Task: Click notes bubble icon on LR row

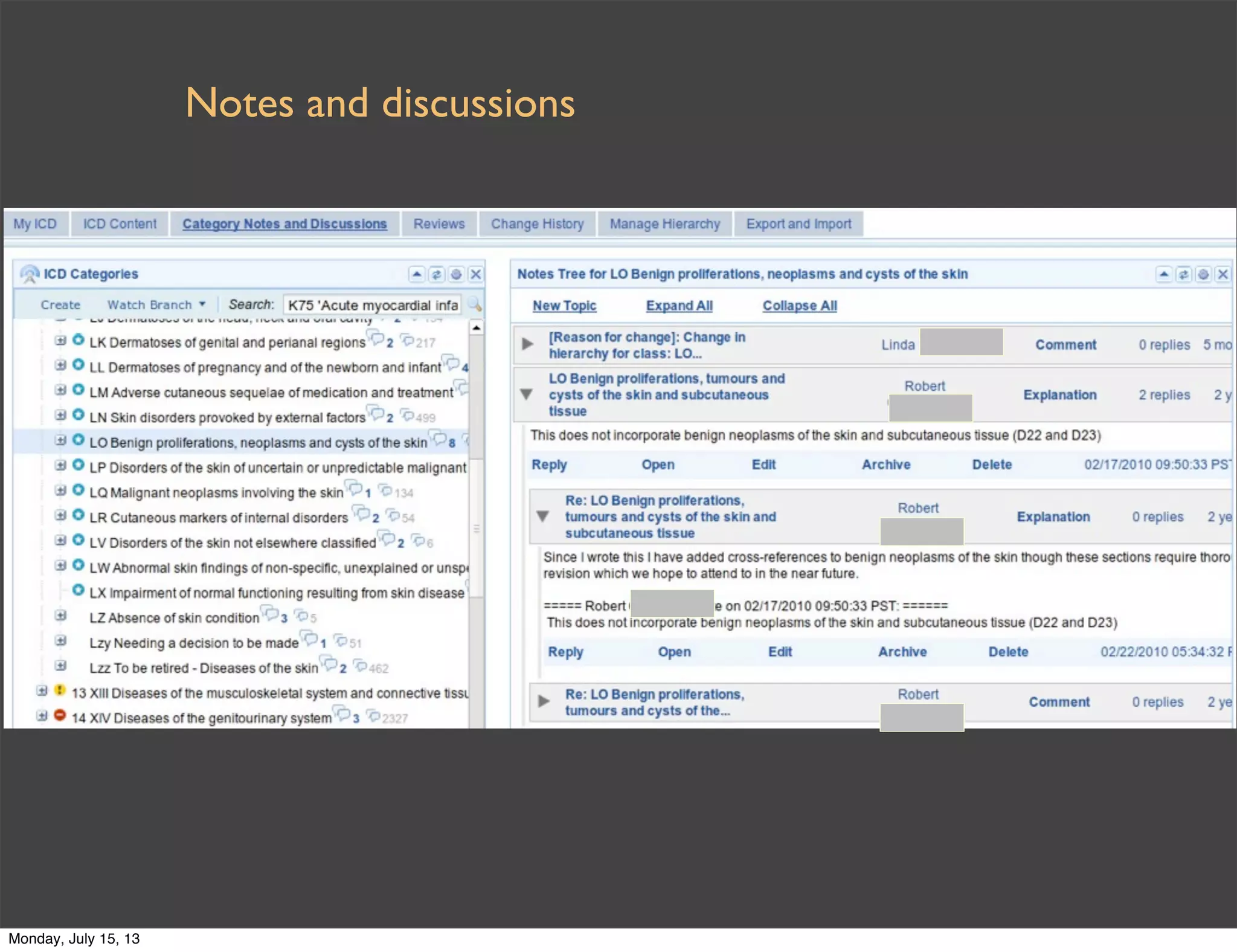Action: pyautogui.click(x=362, y=512)
